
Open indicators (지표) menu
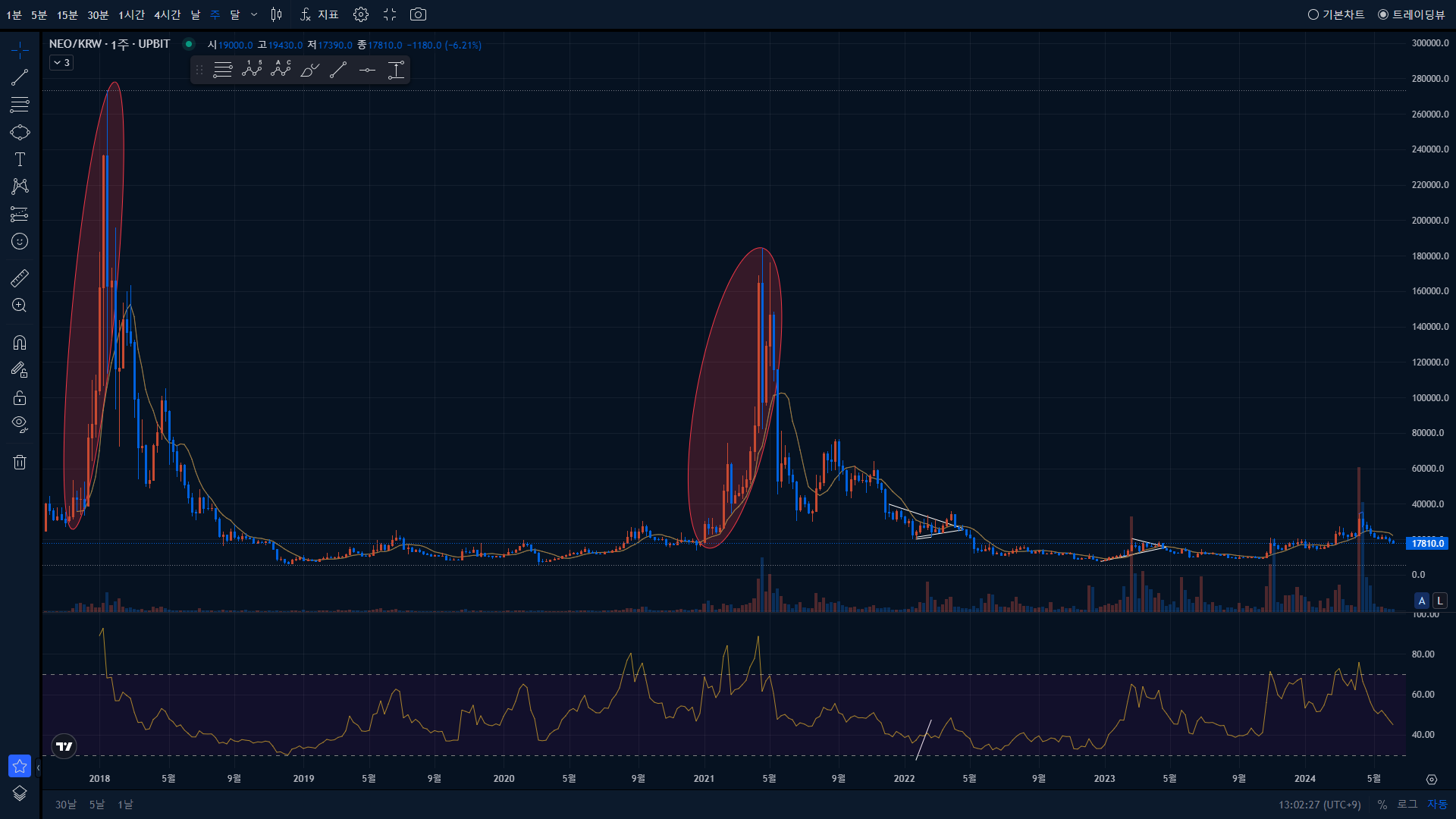pos(319,14)
